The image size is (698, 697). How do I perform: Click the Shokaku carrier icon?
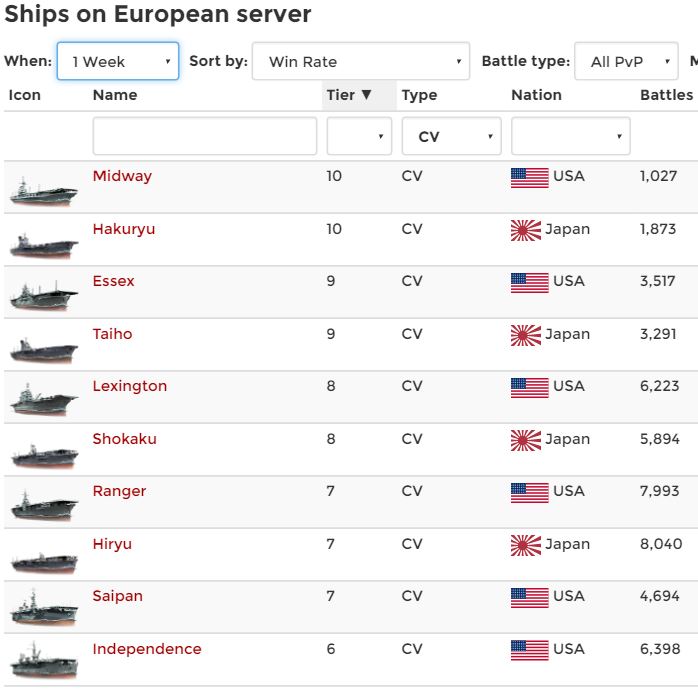43,454
